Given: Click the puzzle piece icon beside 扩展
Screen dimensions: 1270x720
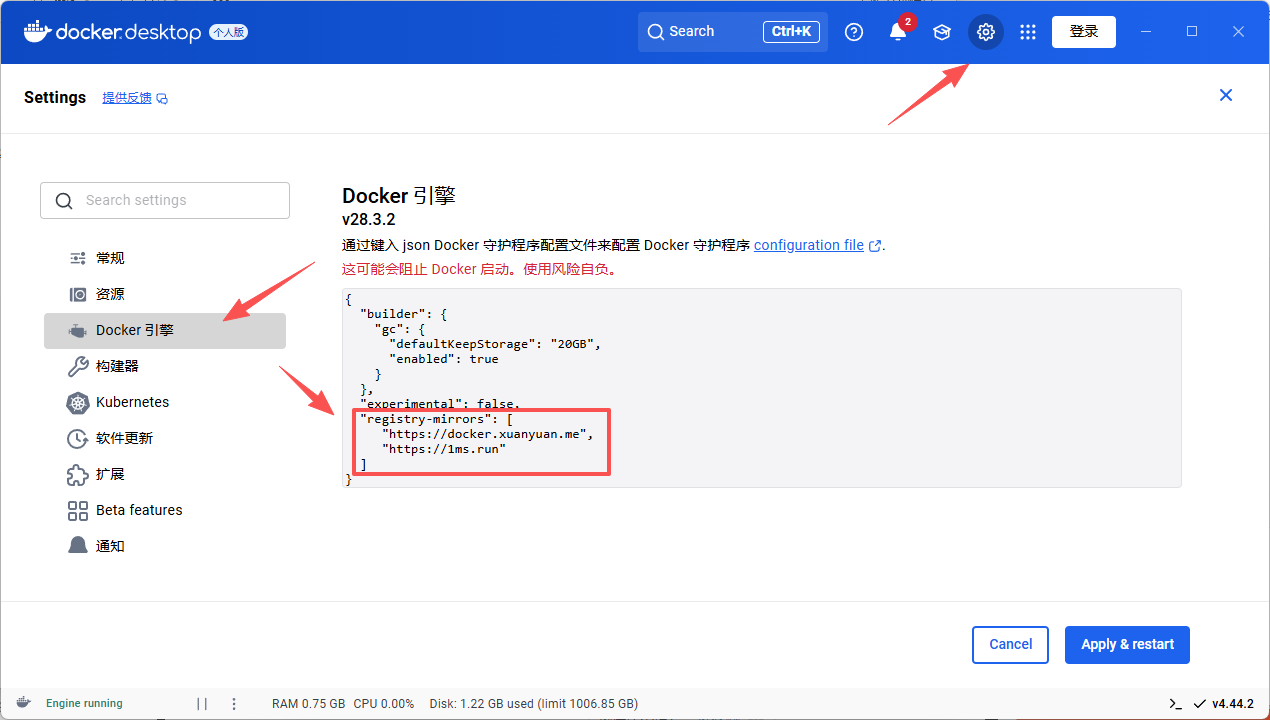Looking at the screenshot, I should click(x=78, y=474).
